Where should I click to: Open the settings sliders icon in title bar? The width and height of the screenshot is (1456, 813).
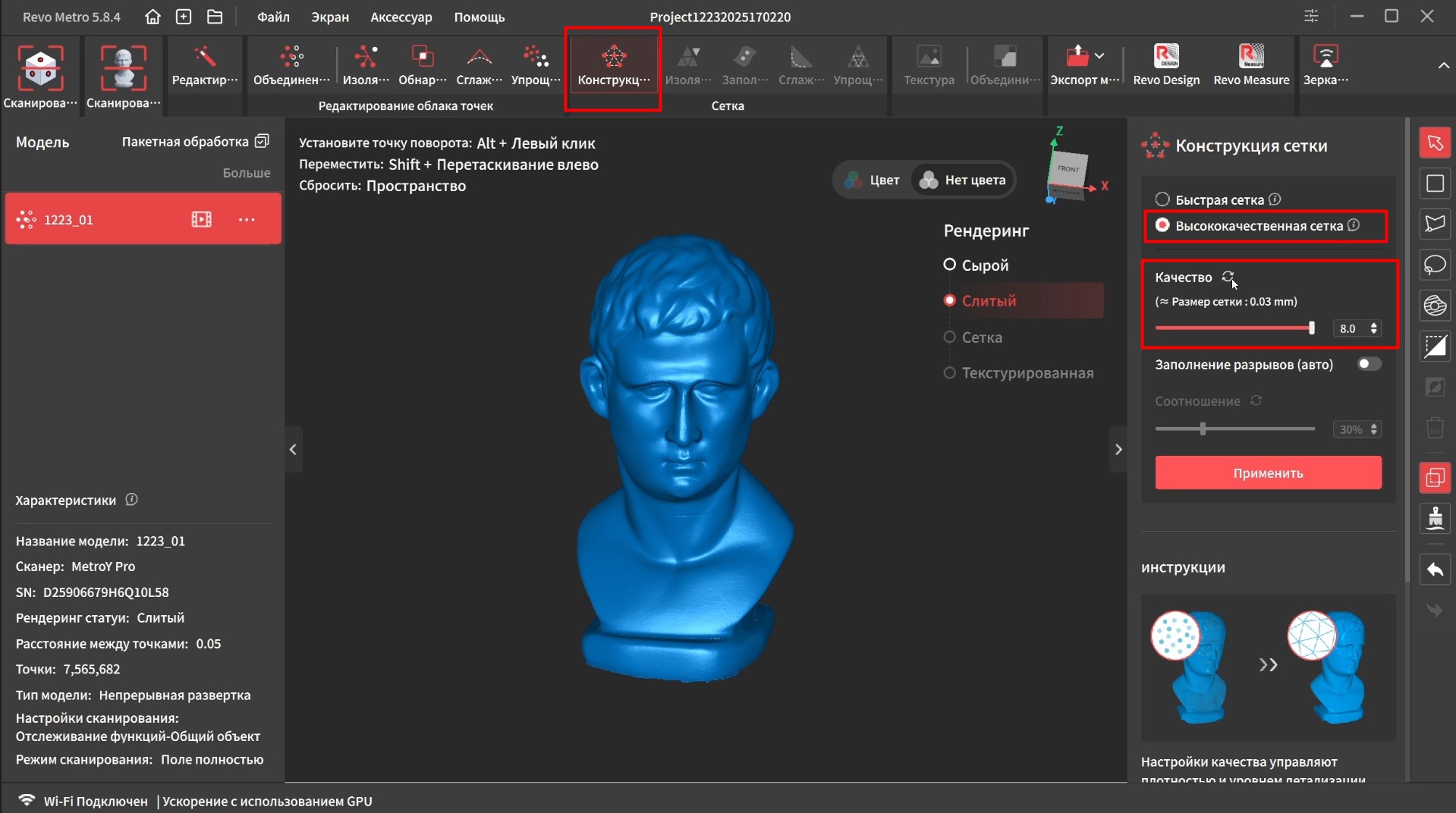point(1311,16)
